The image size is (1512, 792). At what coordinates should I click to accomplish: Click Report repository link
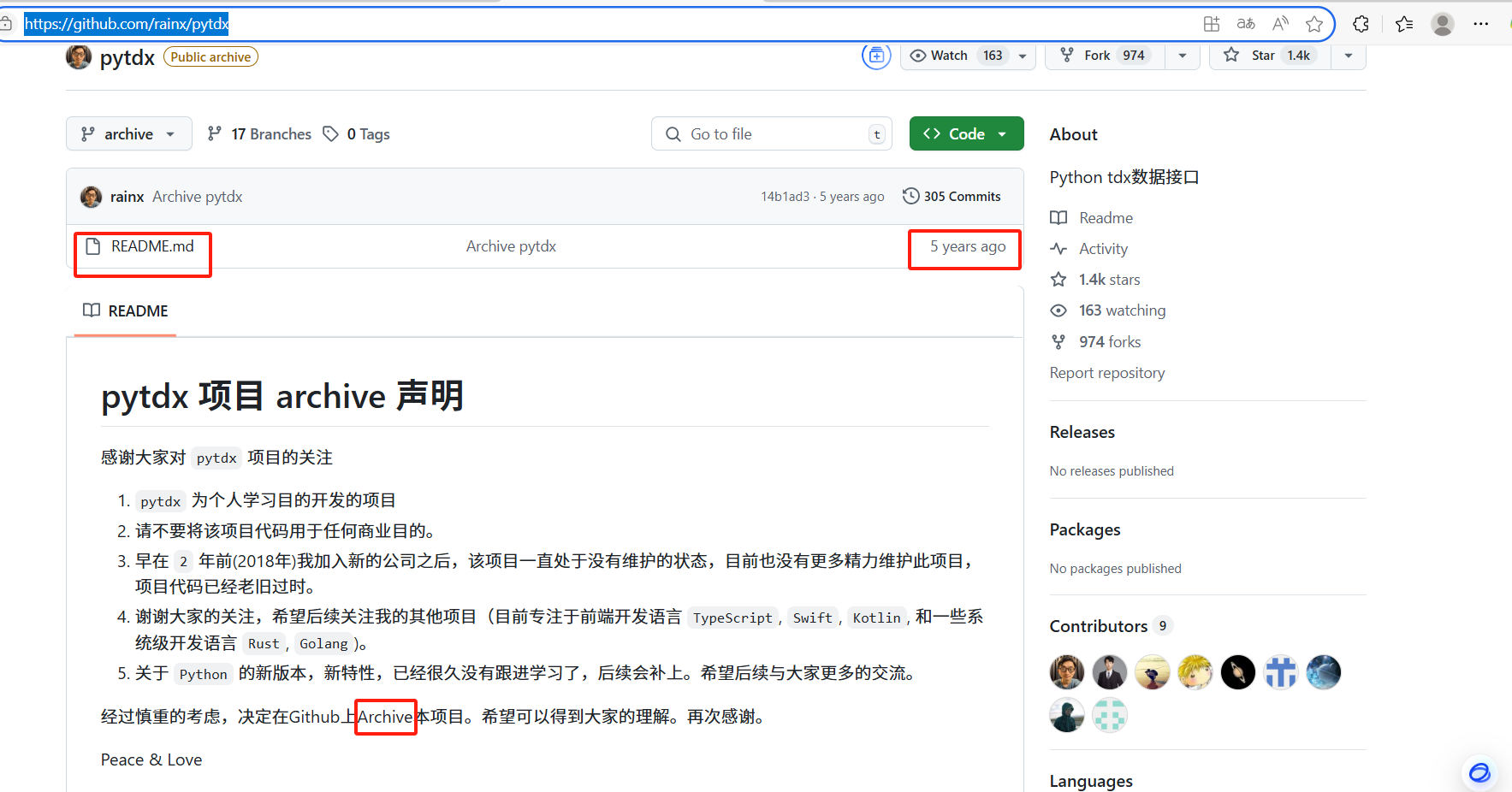1107,373
